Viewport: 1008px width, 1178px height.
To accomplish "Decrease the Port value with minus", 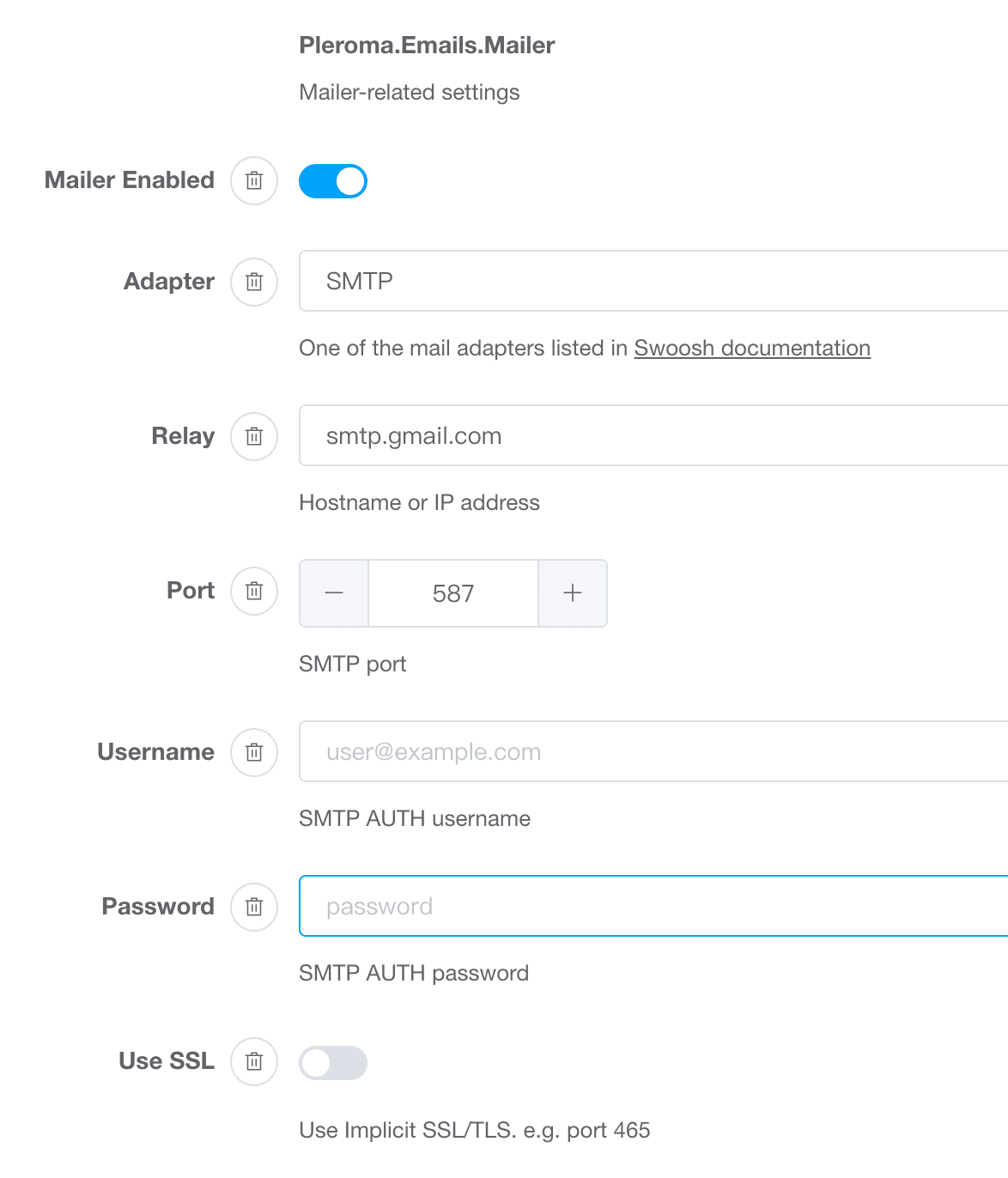I will click(334, 593).
